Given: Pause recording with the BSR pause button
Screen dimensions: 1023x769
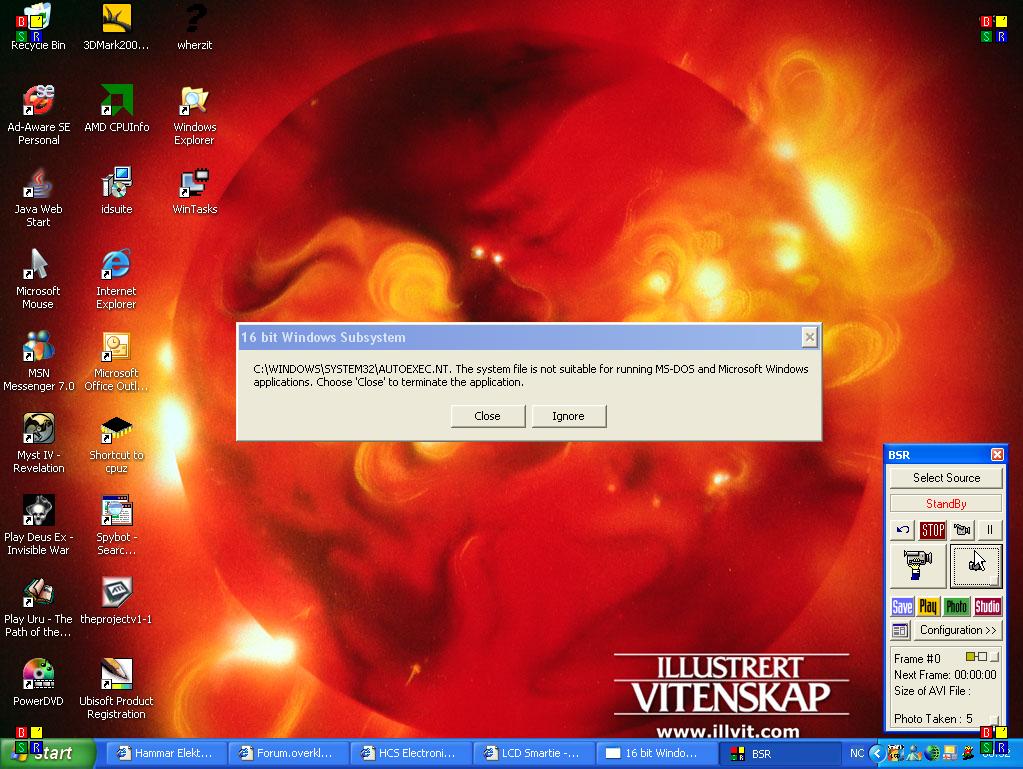Looking at the screenshot, I should 990,530.
